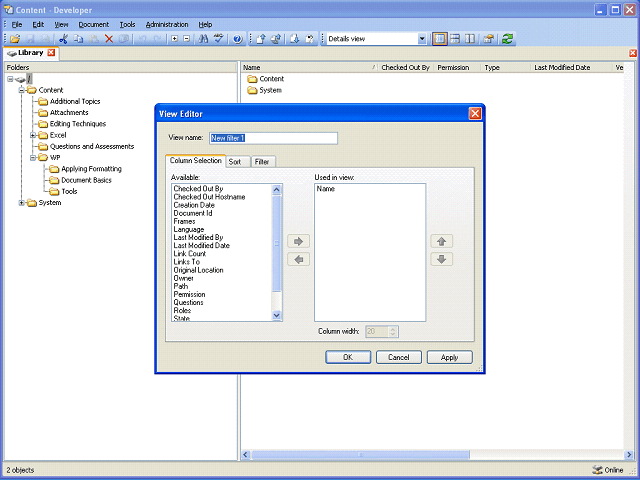Select the horizontal split layout icon

pyautogui.click(x=455, y=39)
